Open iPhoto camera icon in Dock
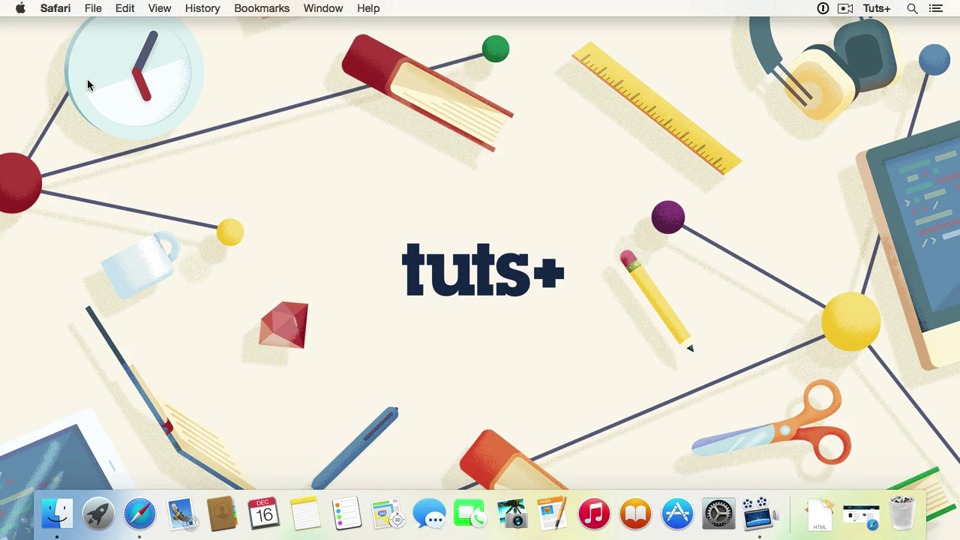The height and width of the screenshot is (540, 960). pos(512,513)
